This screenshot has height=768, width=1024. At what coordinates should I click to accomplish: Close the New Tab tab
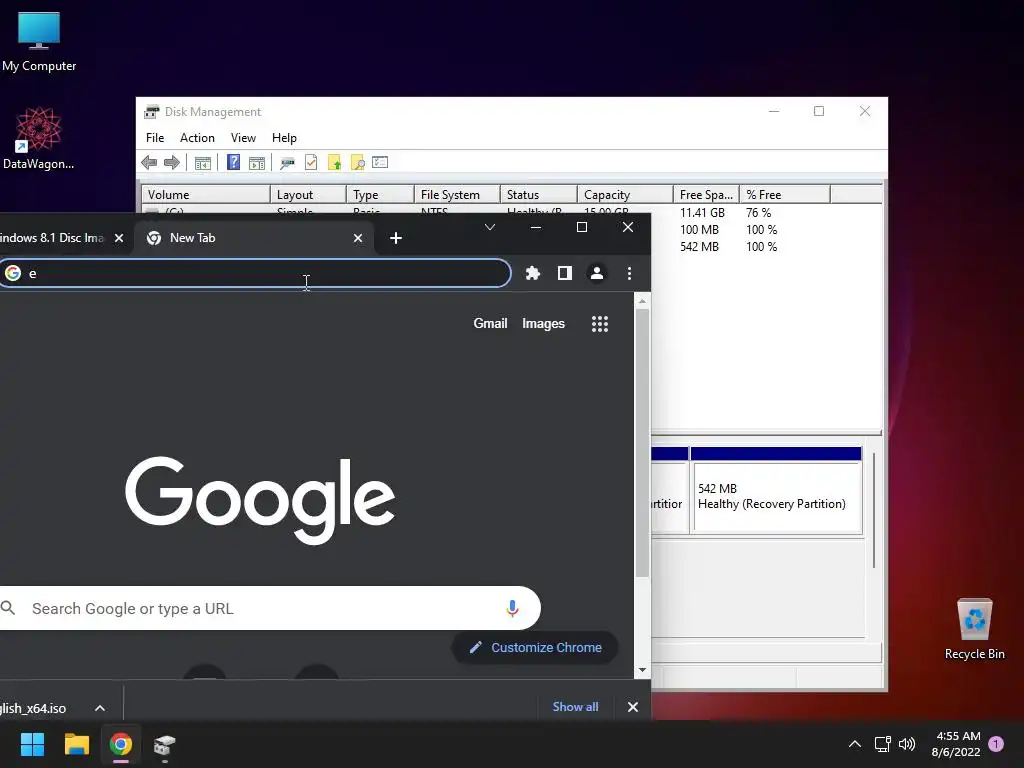coord(358,238)
